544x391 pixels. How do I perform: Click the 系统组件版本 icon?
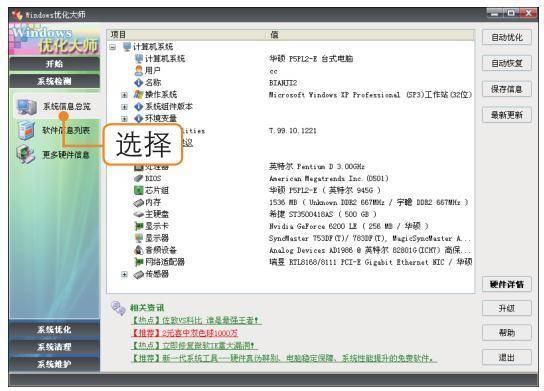click(139, 107)
